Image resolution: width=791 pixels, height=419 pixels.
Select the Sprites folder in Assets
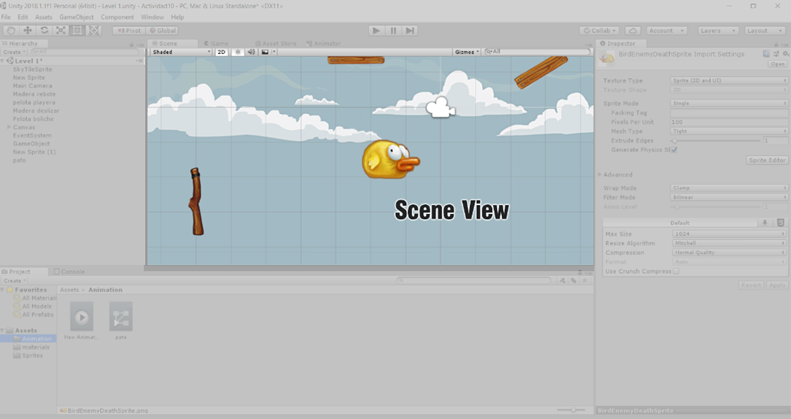click(32, 355)
